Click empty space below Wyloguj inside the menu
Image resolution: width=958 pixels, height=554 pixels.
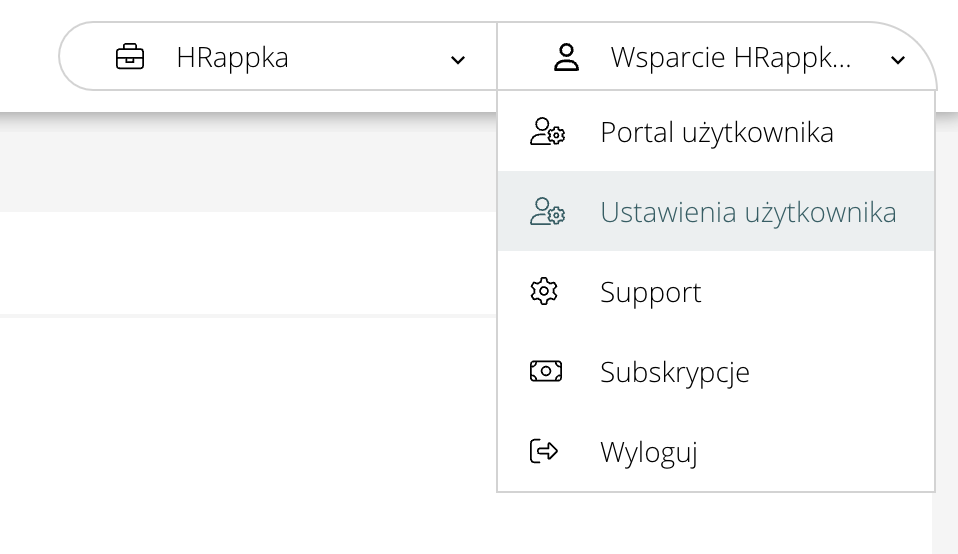716,482
